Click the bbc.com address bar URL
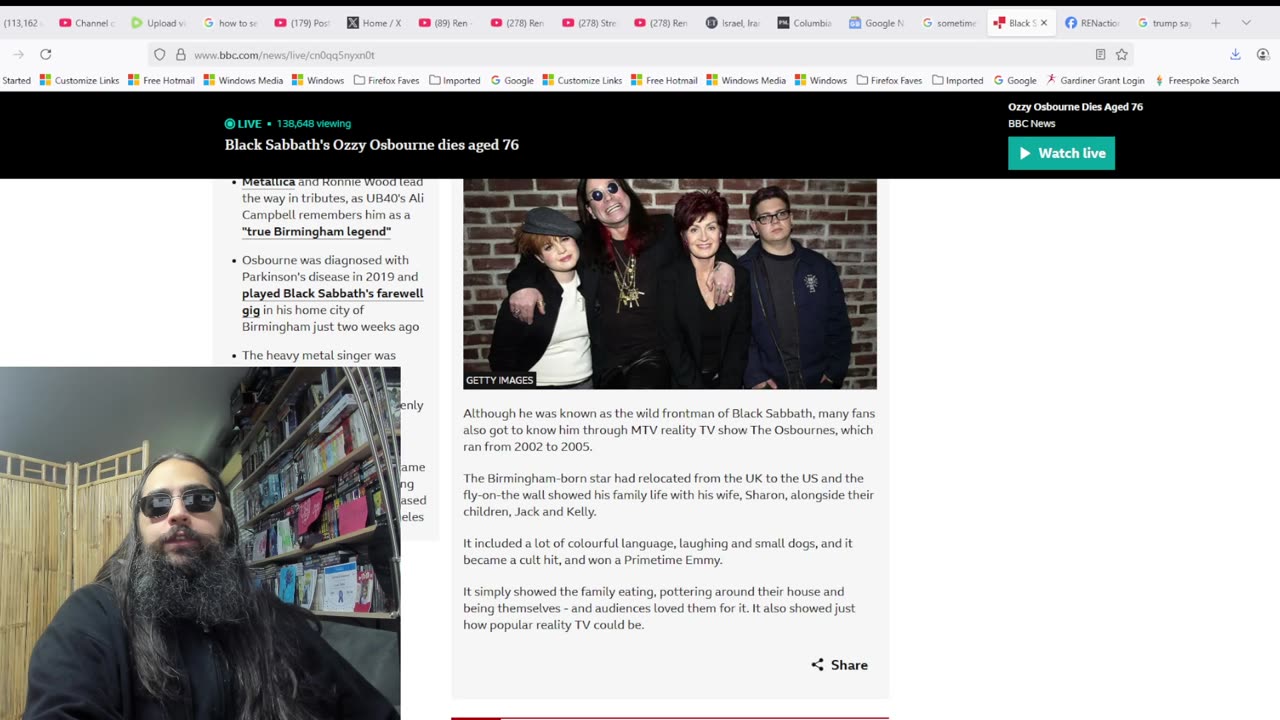This screenshot has height=720, width=1280. (x=284, y=55)
